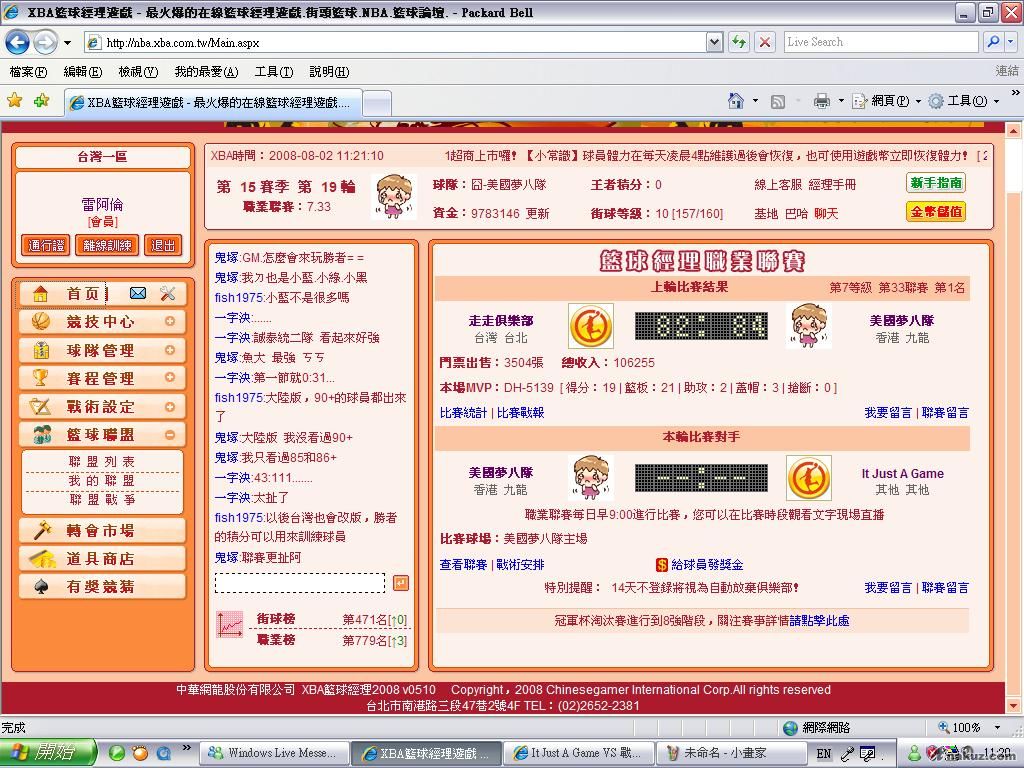Click the It Just A Game team logo
The width and height of the screenshot is (1024, 768).
click(x=808, y=478)
